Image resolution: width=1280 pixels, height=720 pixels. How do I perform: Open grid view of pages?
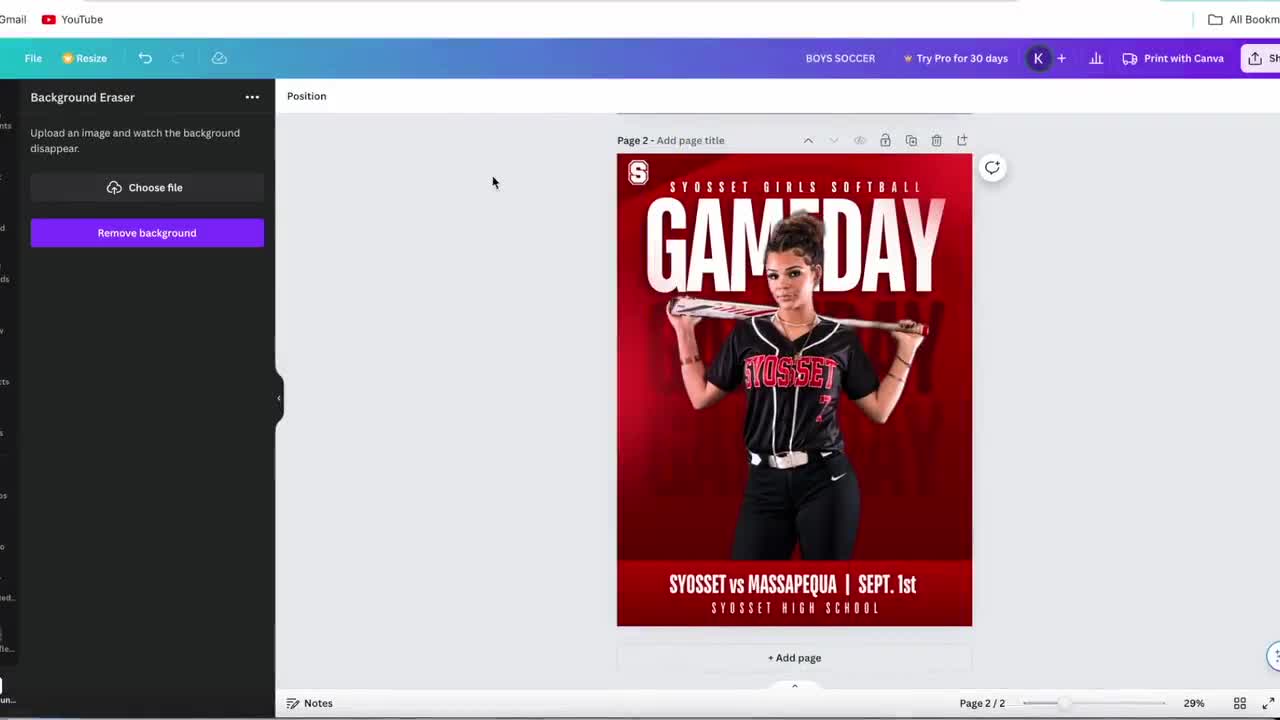point(1240,703)
